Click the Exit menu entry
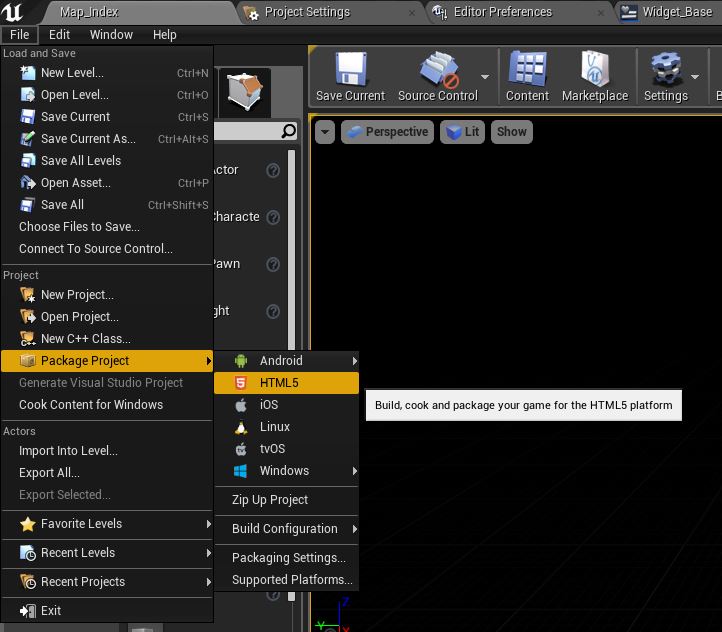The width and height of the screenshot is (722, 632). 107,611
